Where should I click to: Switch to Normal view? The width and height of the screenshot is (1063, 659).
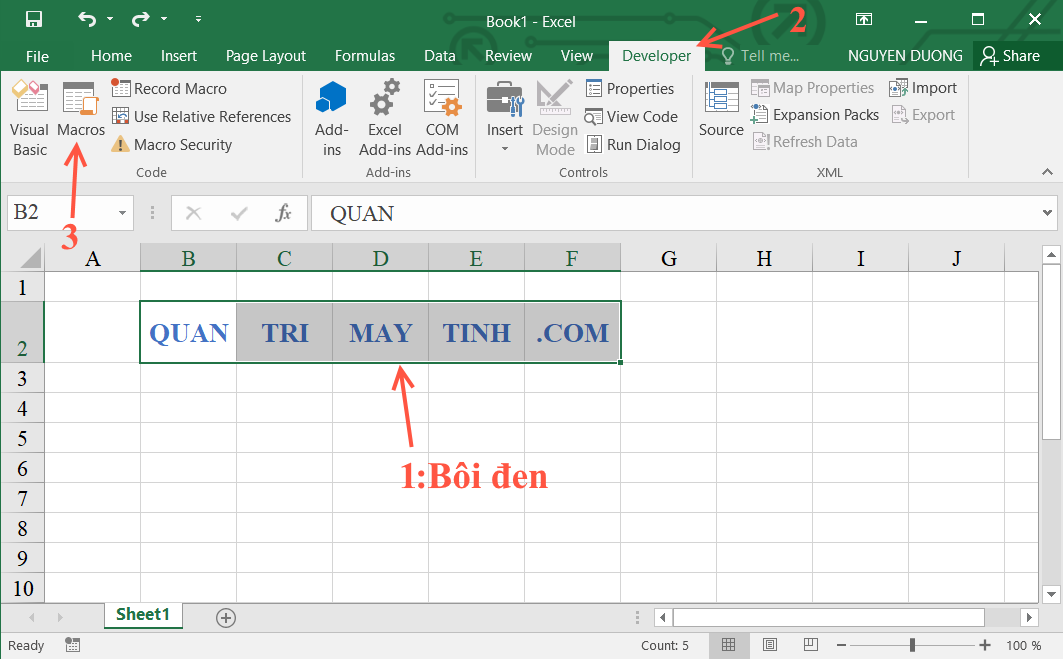(728, 645)
